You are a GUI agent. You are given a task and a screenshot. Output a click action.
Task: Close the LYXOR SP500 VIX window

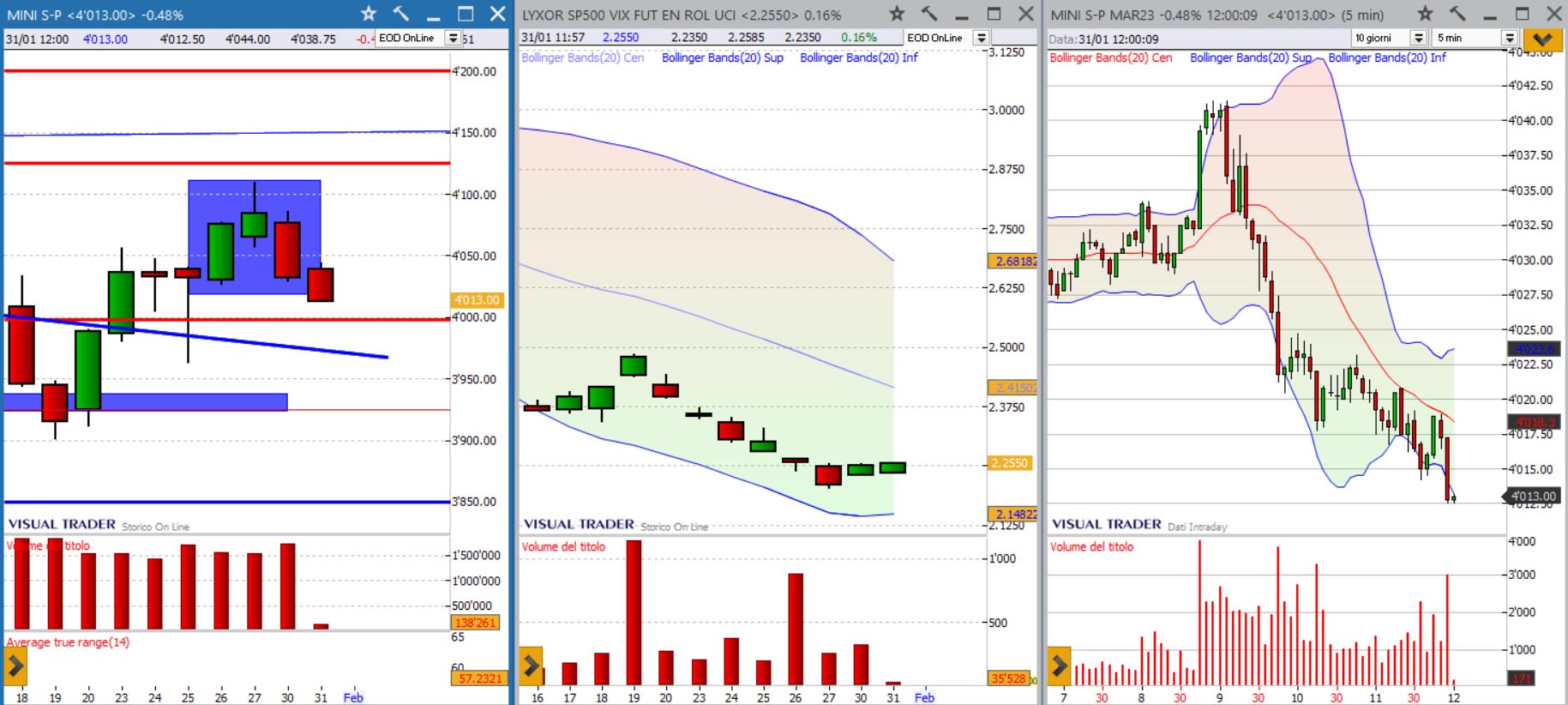(1025, 14)
